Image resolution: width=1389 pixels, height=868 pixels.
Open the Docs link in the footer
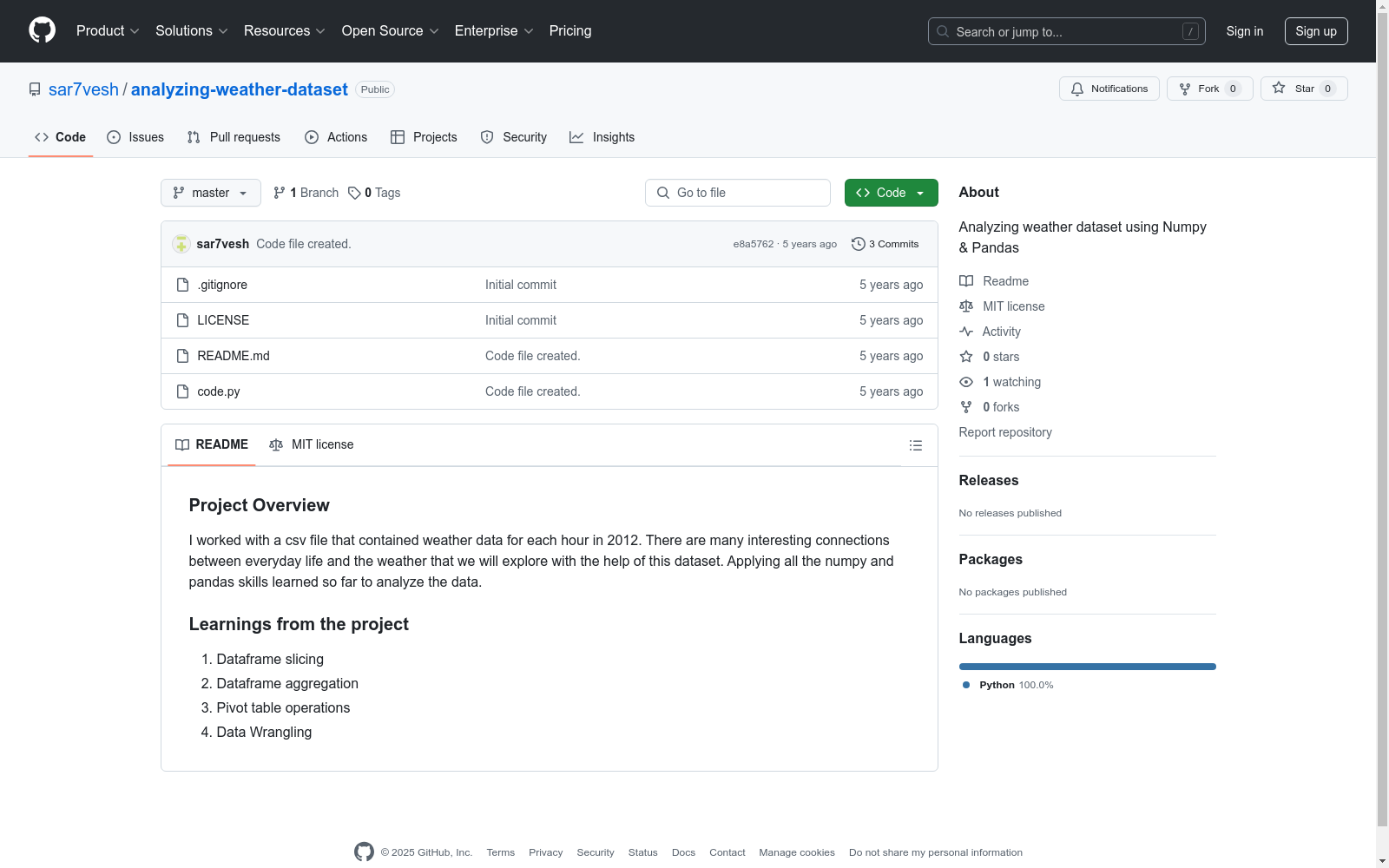pos(684,852)
